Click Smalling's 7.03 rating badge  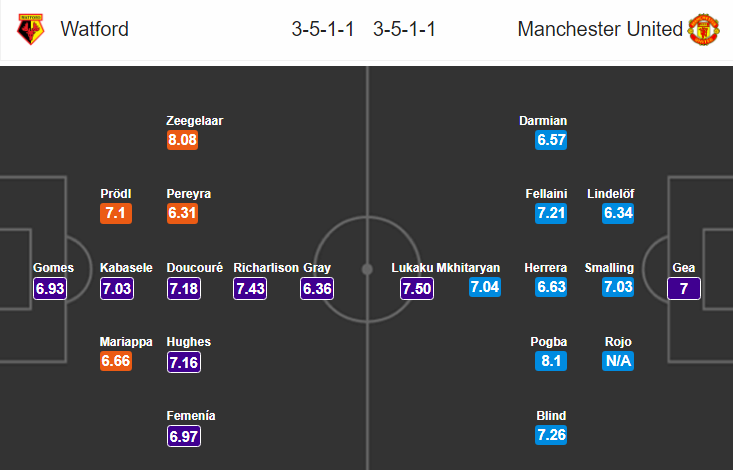point(618,287)
